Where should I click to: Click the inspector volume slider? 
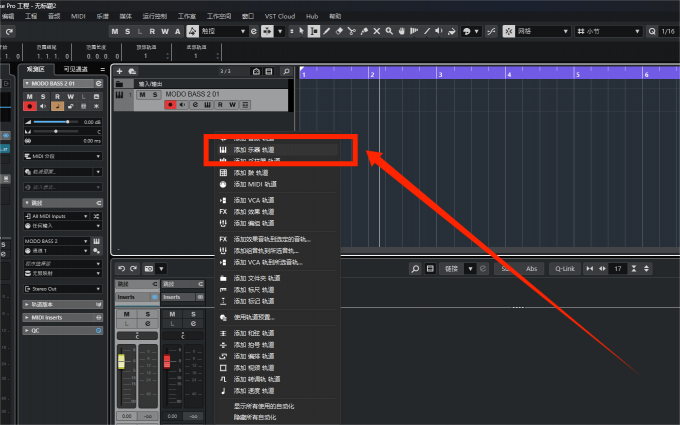(56, 122)
